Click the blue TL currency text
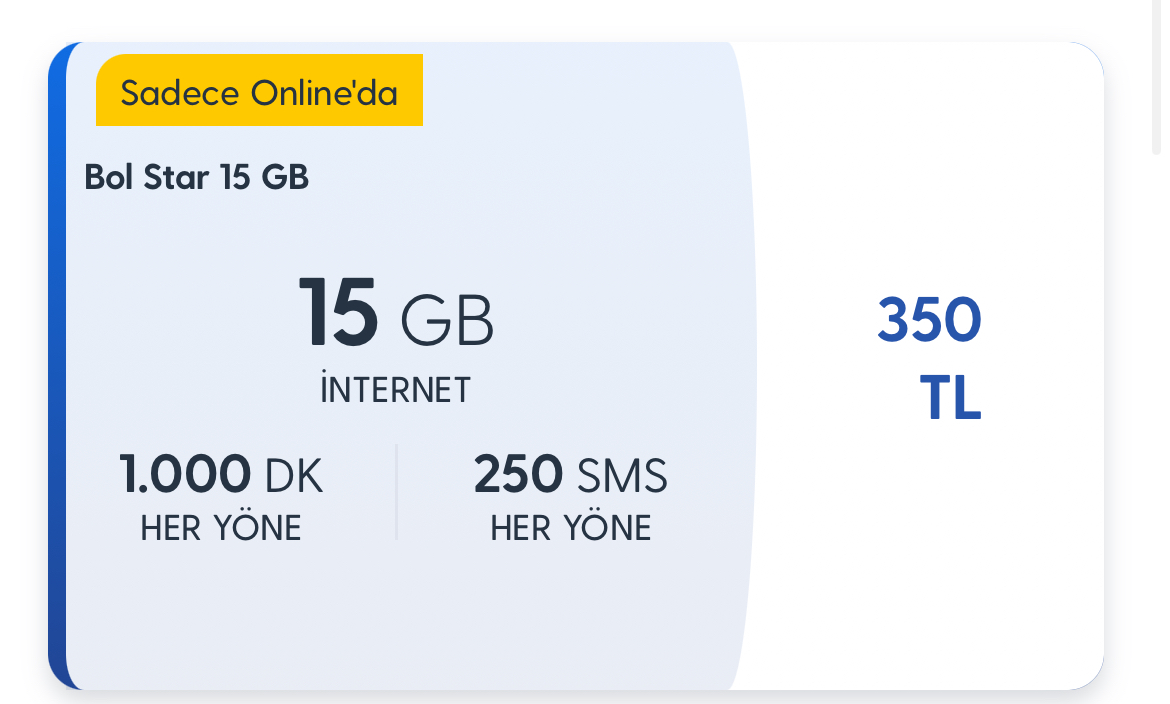The width and height of the screenshot is (1170, 704). [x=950, y=398]
